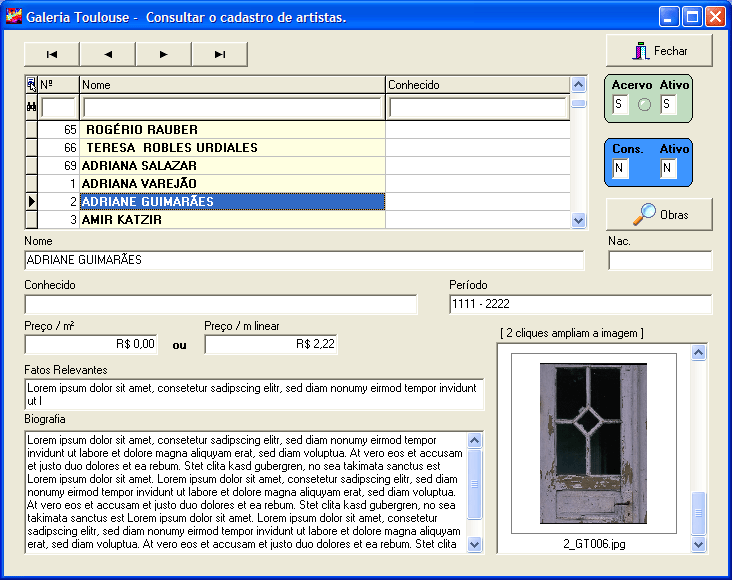
Task: Click the Nac. input field
Action: click(660, 260)
